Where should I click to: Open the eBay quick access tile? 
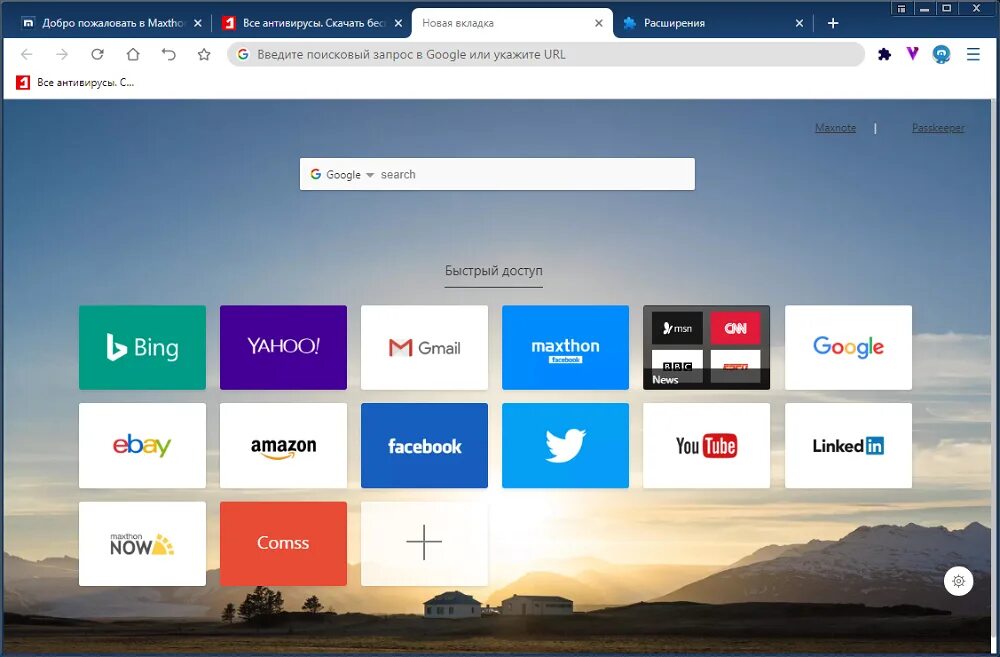[x=142, y=445]
